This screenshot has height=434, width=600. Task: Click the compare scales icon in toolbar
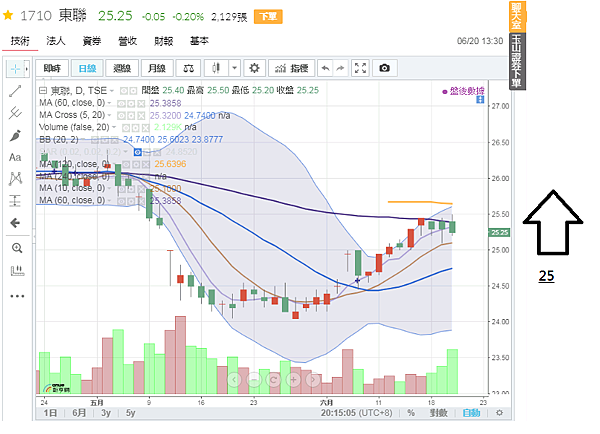tap(189, 69)
